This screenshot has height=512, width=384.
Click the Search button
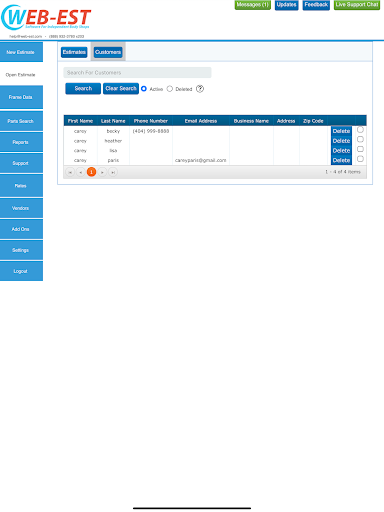coord(83,88)
